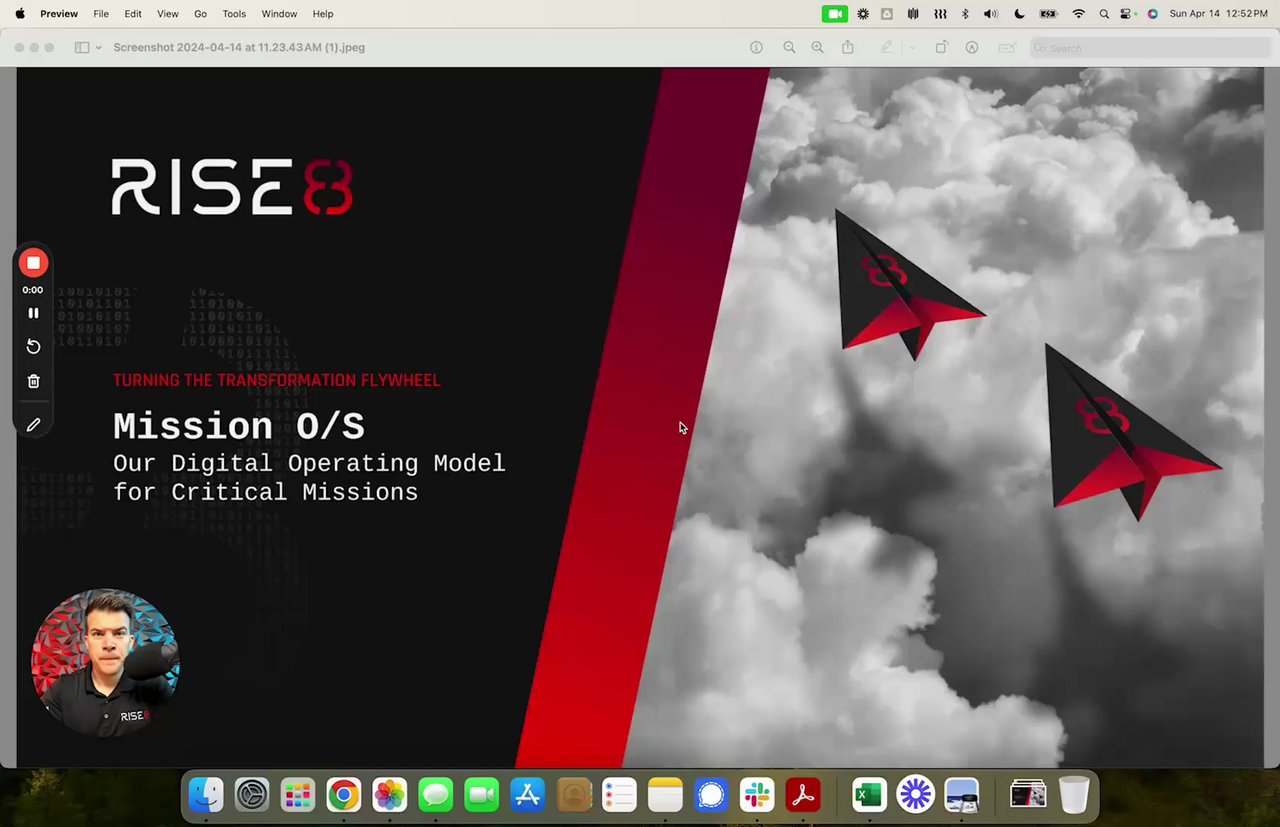Open the Preview app menu
The image size is (1280, 827).
59,14
